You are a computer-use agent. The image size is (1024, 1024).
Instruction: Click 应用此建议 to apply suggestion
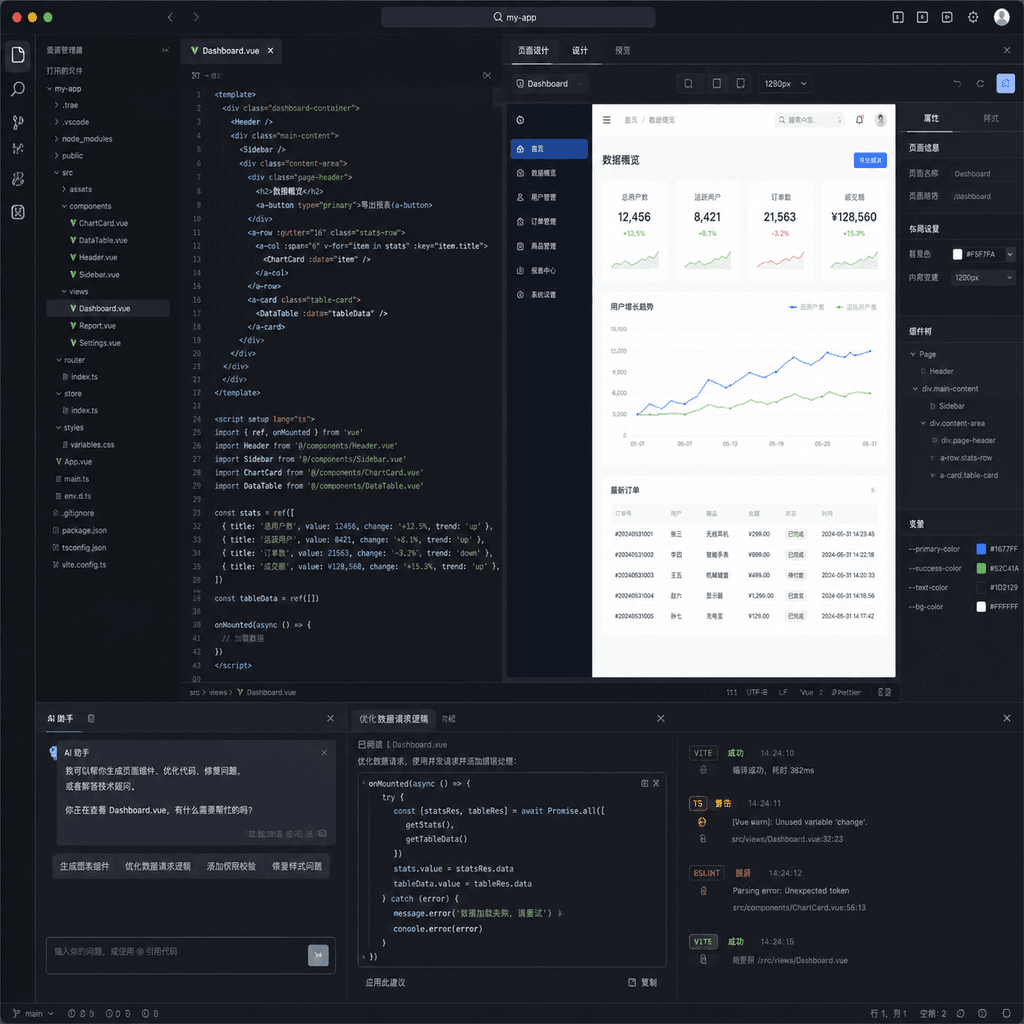click(x=385, y=982)
